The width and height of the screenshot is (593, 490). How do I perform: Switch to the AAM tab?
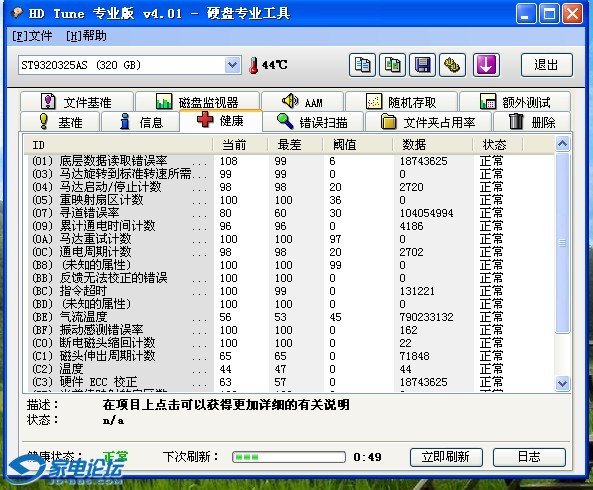pyautogui.click(x=303, y=102)
